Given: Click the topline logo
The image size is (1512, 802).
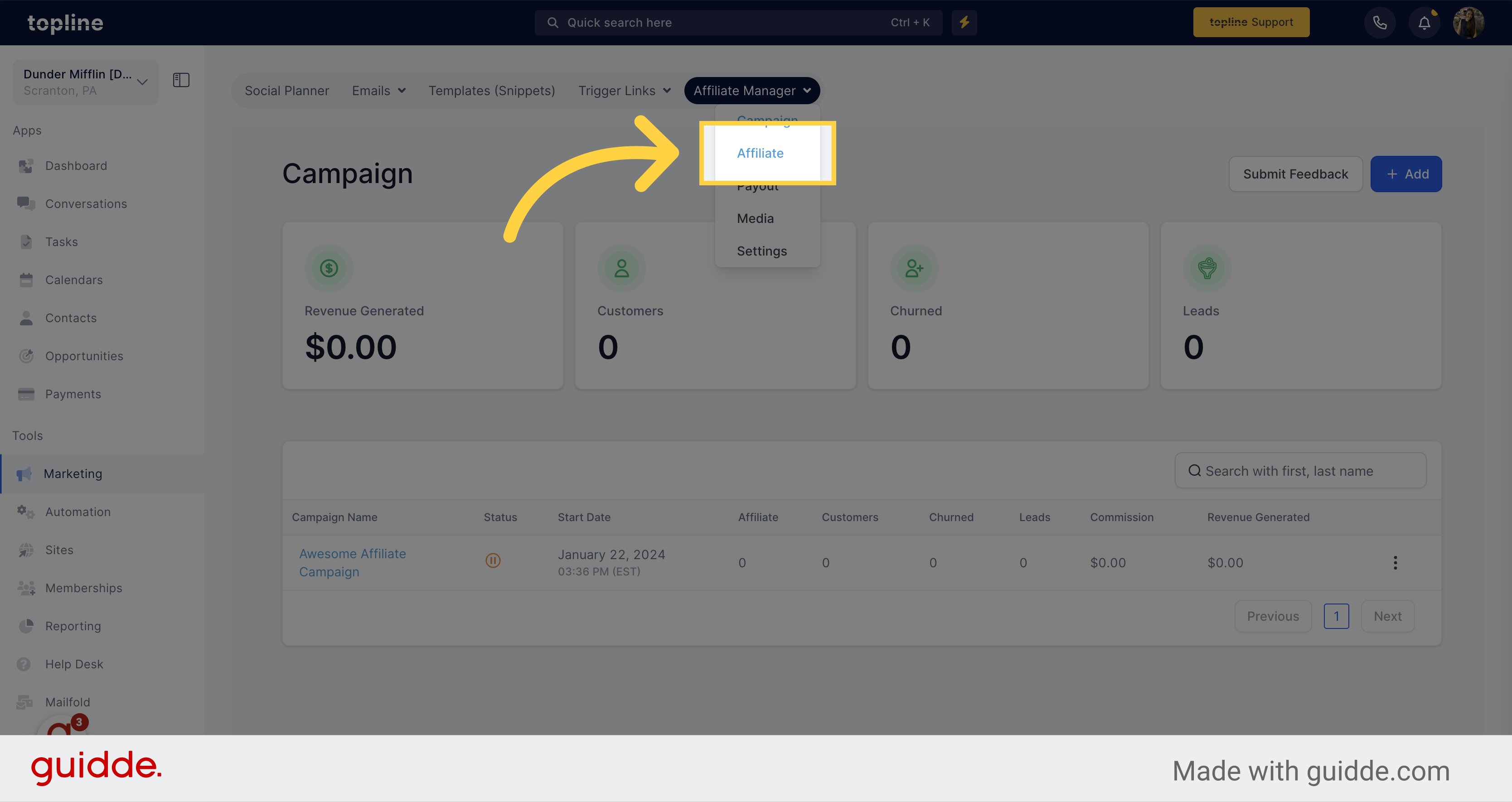Looking at the screenshot, I should [65, 23].
